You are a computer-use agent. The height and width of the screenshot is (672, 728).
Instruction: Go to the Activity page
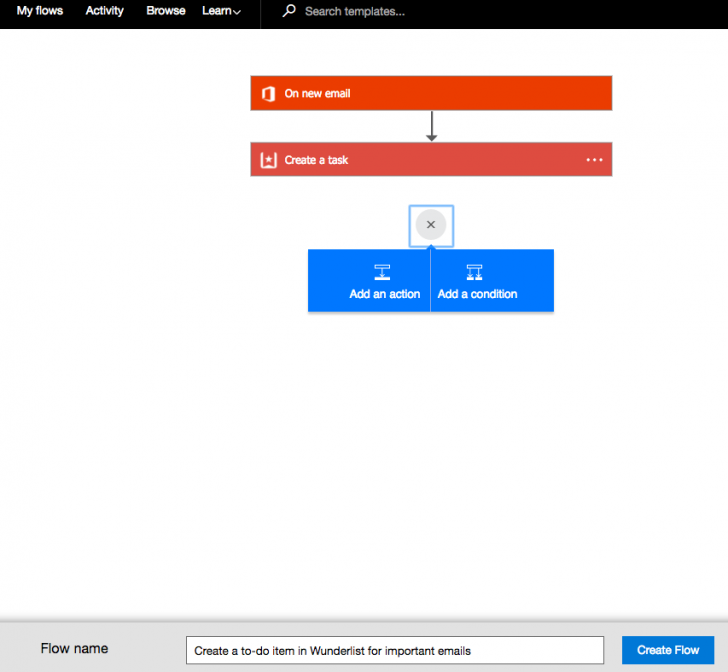(x=104, y=11)
